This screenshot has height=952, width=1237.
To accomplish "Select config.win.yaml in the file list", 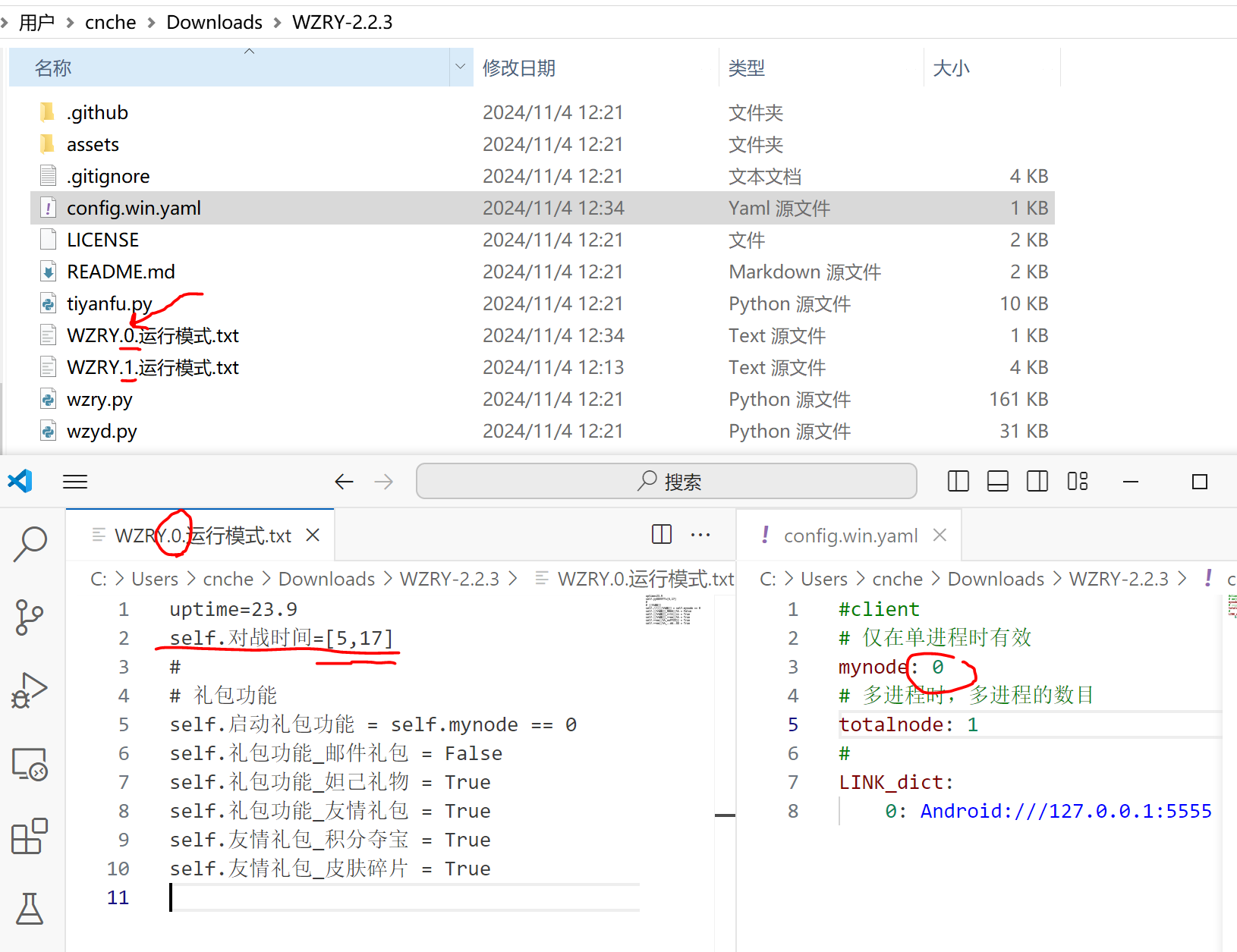I will pyautogui.click(x=543, y=208).
